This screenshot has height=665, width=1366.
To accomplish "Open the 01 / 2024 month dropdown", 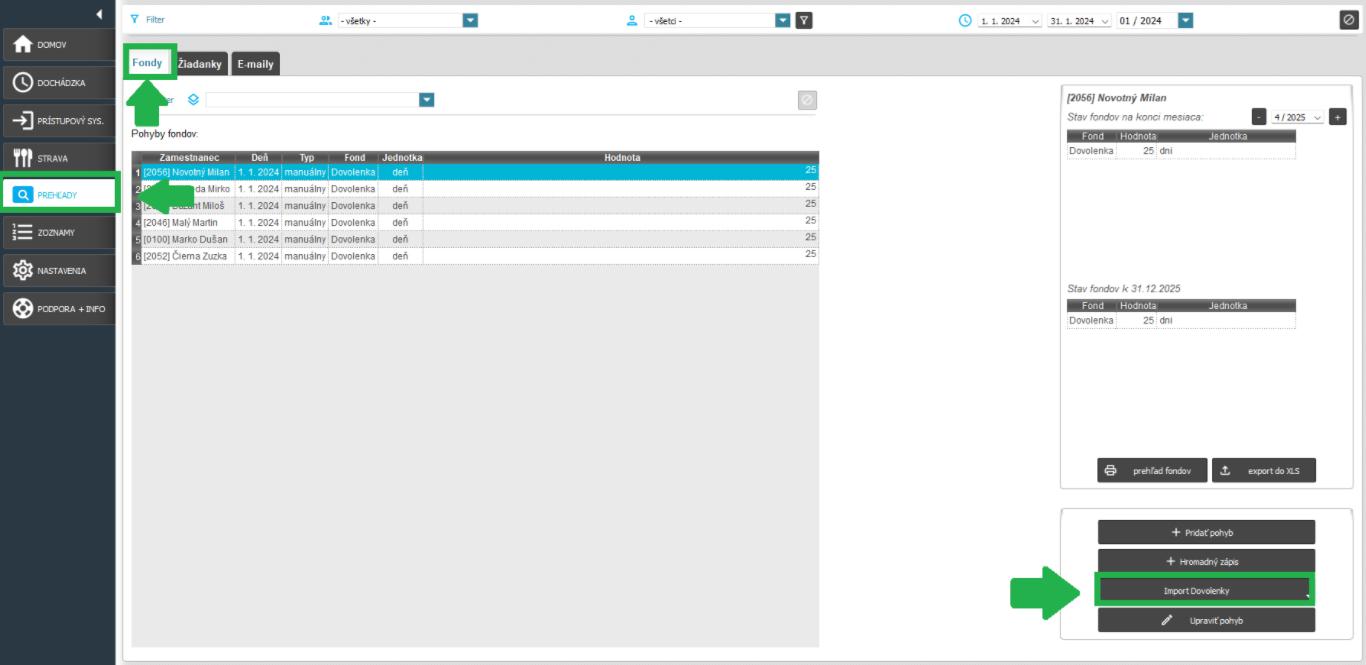I will [x=1185, y=20].
